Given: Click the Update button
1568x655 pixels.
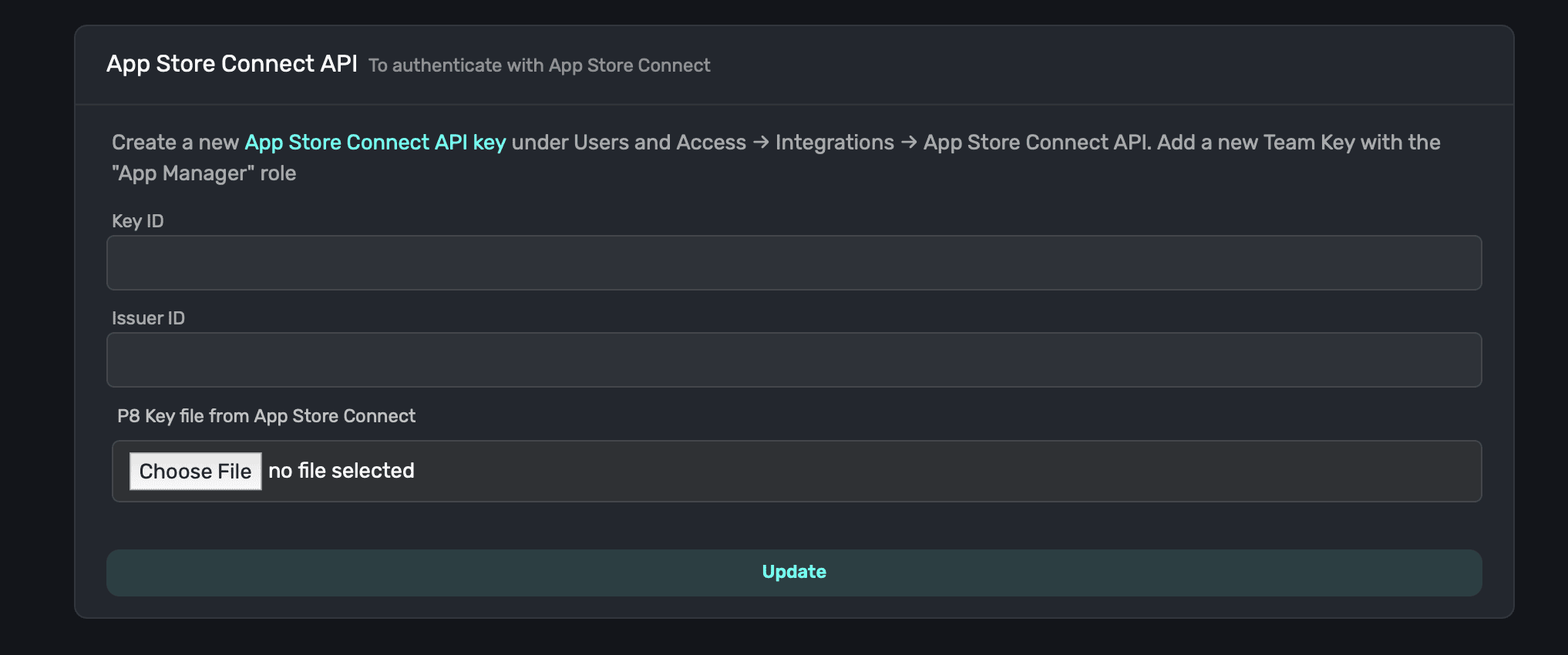Looking at the screenshot, I should [x=793, y=572].
